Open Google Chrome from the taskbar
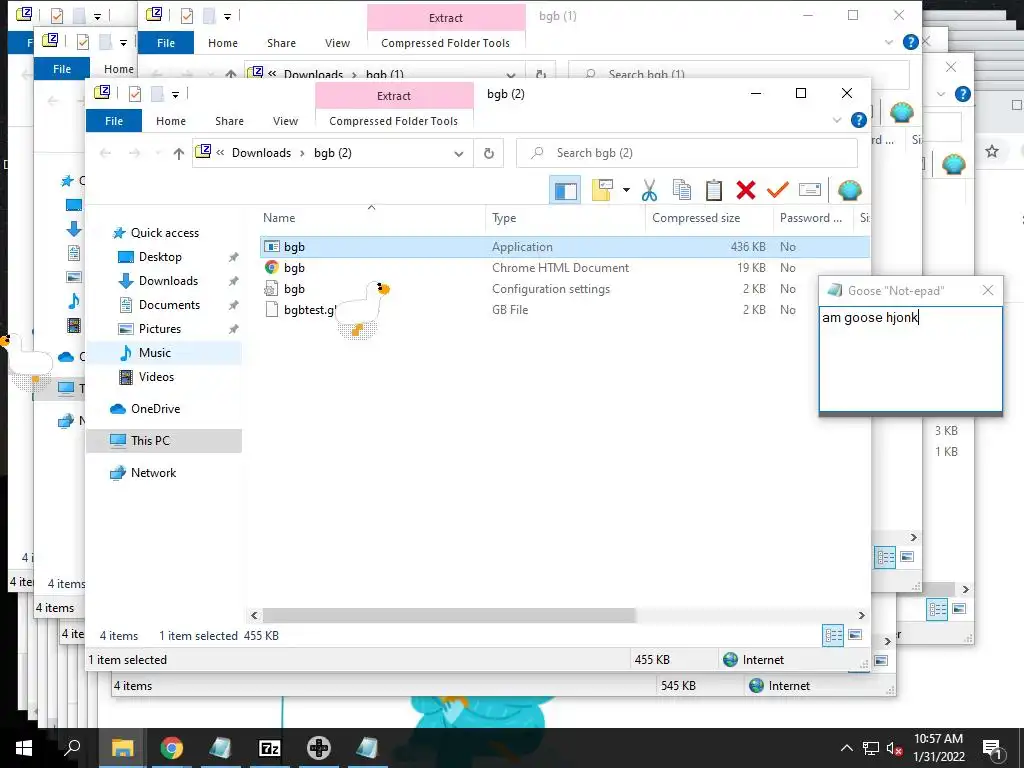This screenshot has width=1024, height=768. 172,748
